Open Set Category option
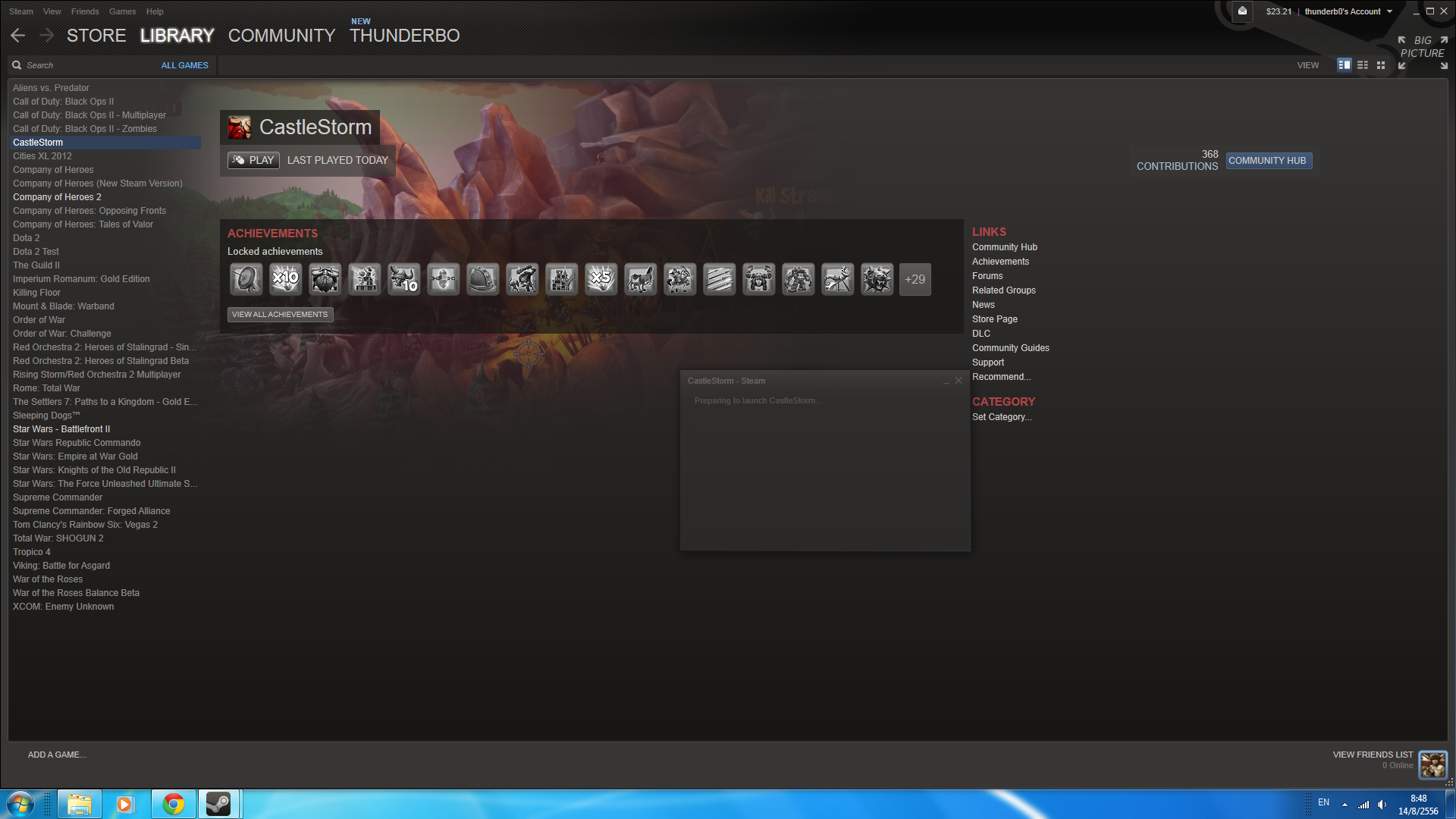 pyautogui.click(x=1001, y=417)
